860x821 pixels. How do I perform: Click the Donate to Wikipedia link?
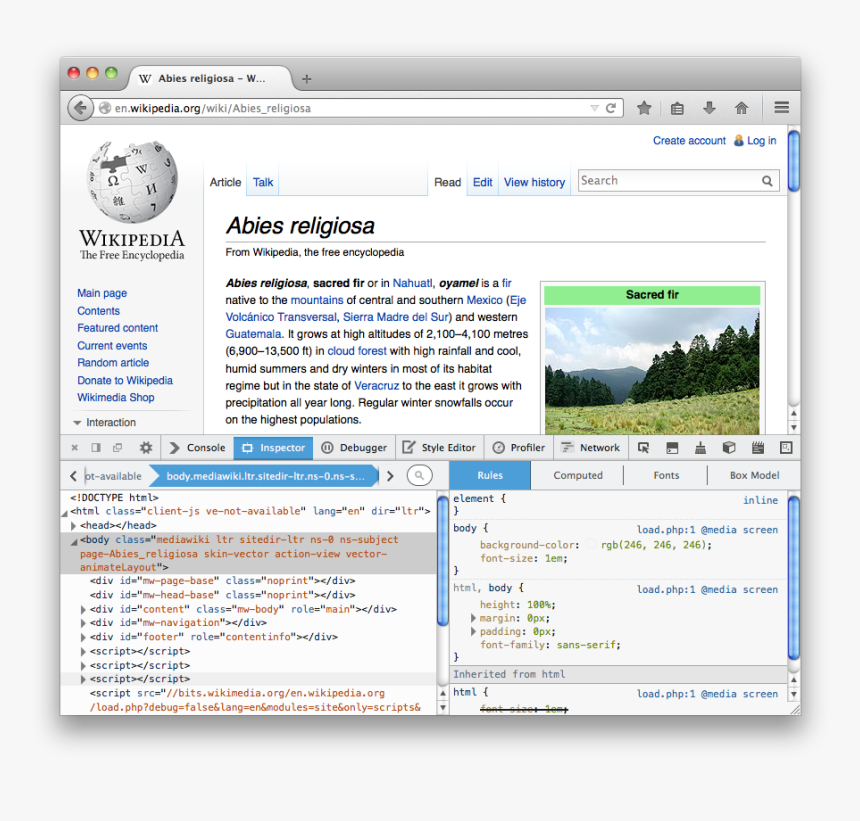tap(125, 381)
